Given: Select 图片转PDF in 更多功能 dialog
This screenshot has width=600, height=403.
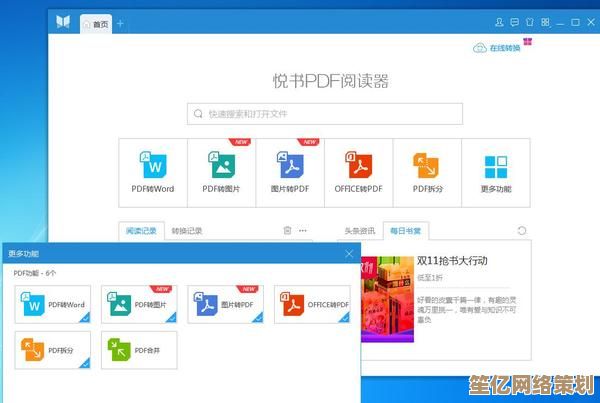Looking at the screenshot, I should pyautogui.click(x=226, y=304).
